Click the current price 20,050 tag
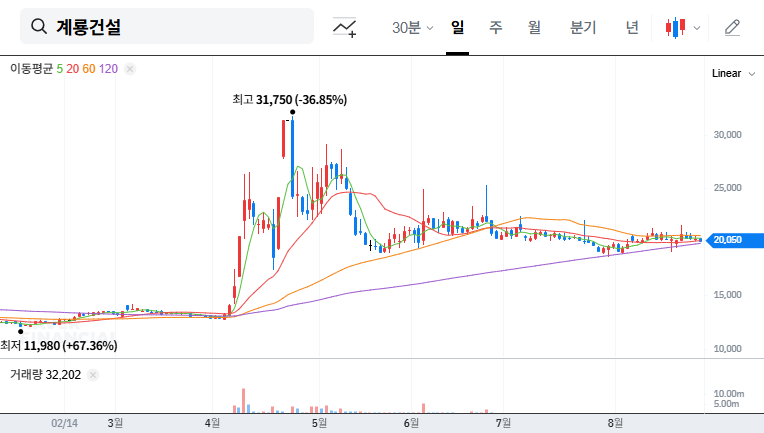Screen dimensions: 764x433 click(x=734, y=240)
